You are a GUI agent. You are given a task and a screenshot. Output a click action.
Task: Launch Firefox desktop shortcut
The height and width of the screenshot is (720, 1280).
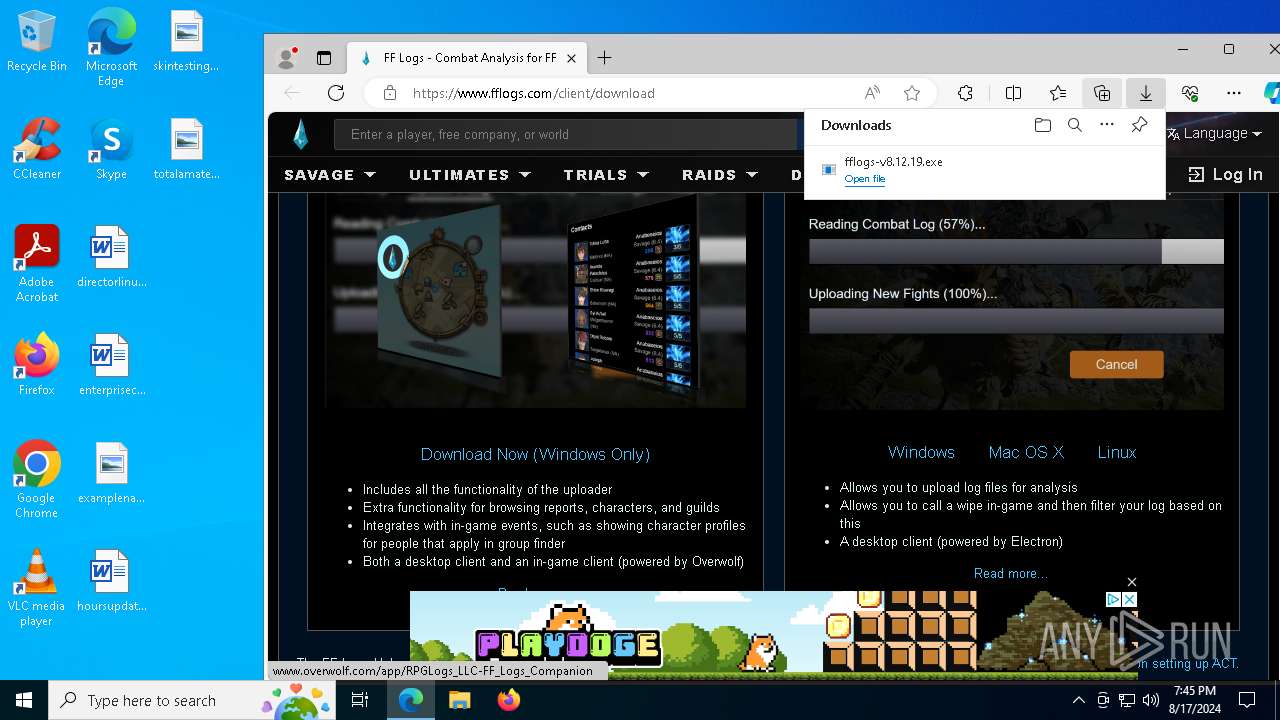[37, 365]
